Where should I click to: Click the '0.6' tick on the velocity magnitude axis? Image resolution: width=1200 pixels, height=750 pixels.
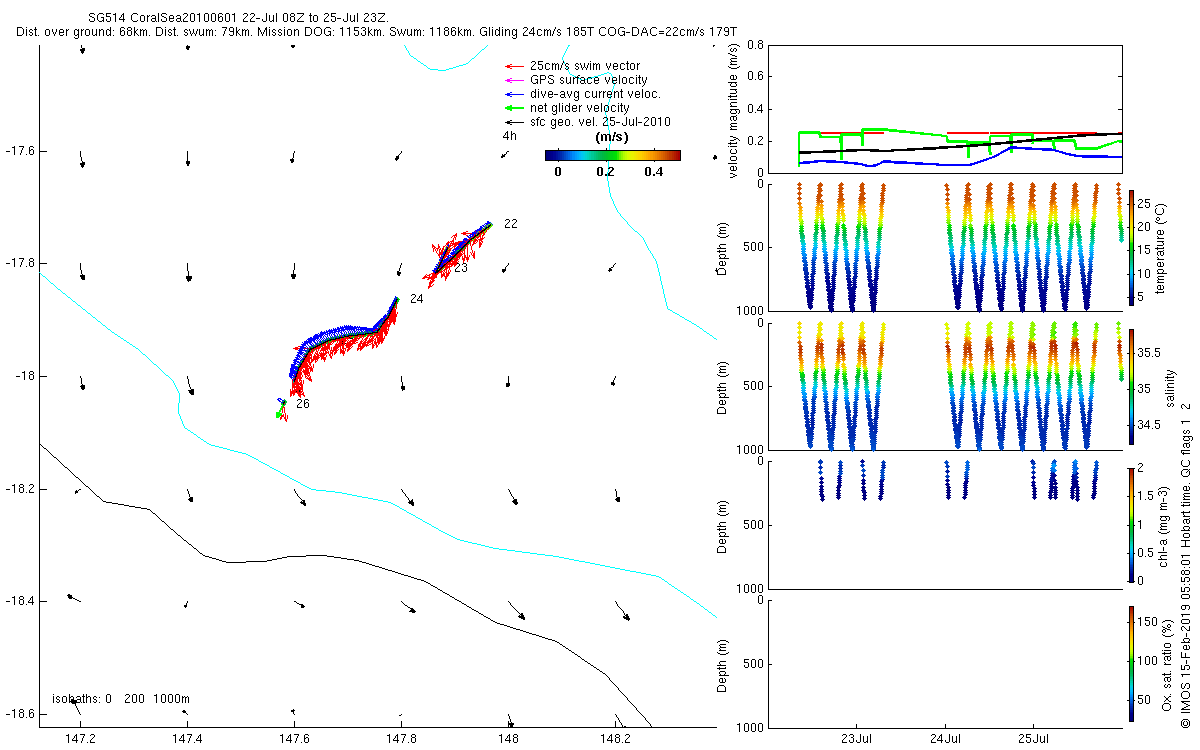pos(756,77)
